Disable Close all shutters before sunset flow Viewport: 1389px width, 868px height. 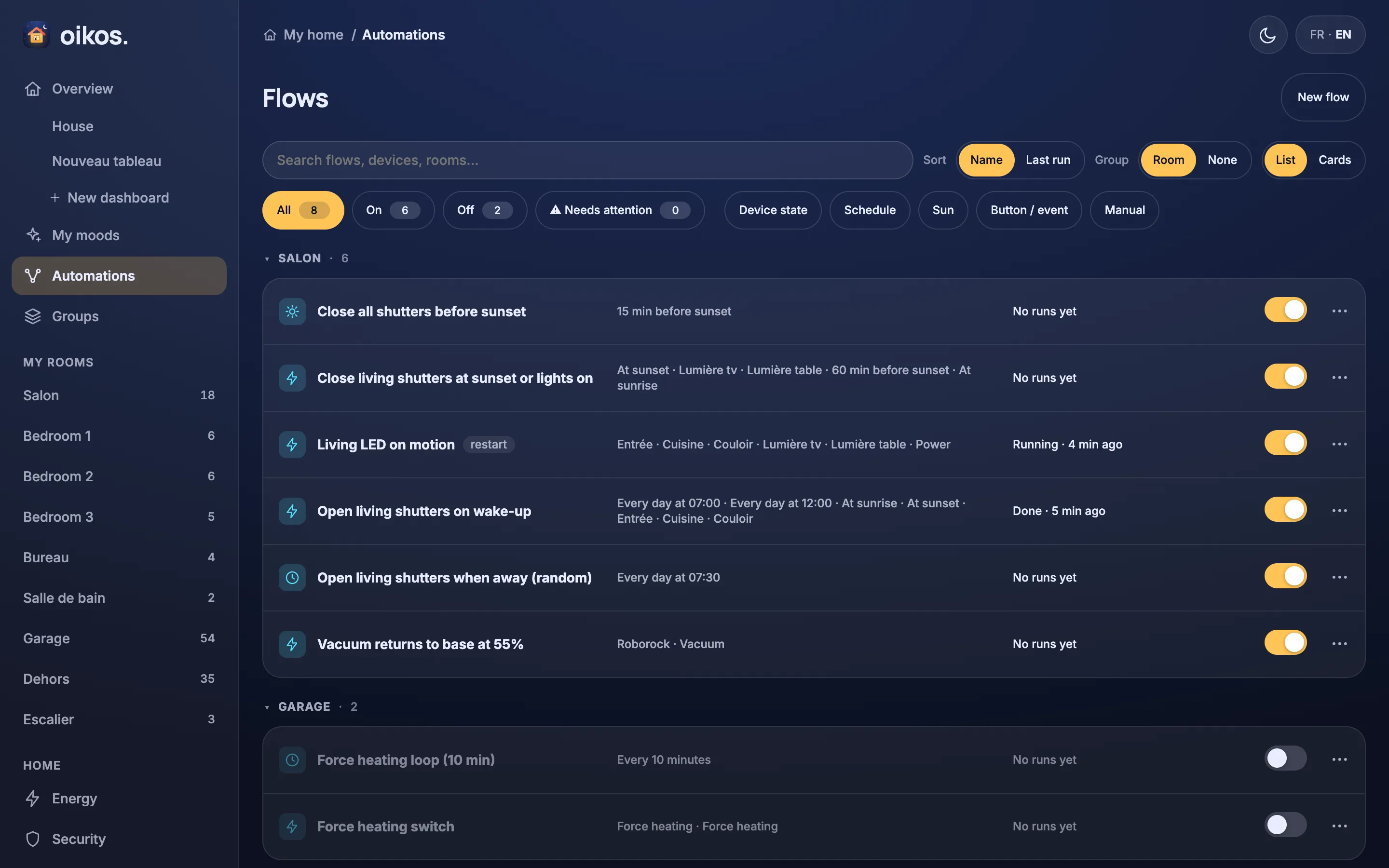tap(1285, 310)
